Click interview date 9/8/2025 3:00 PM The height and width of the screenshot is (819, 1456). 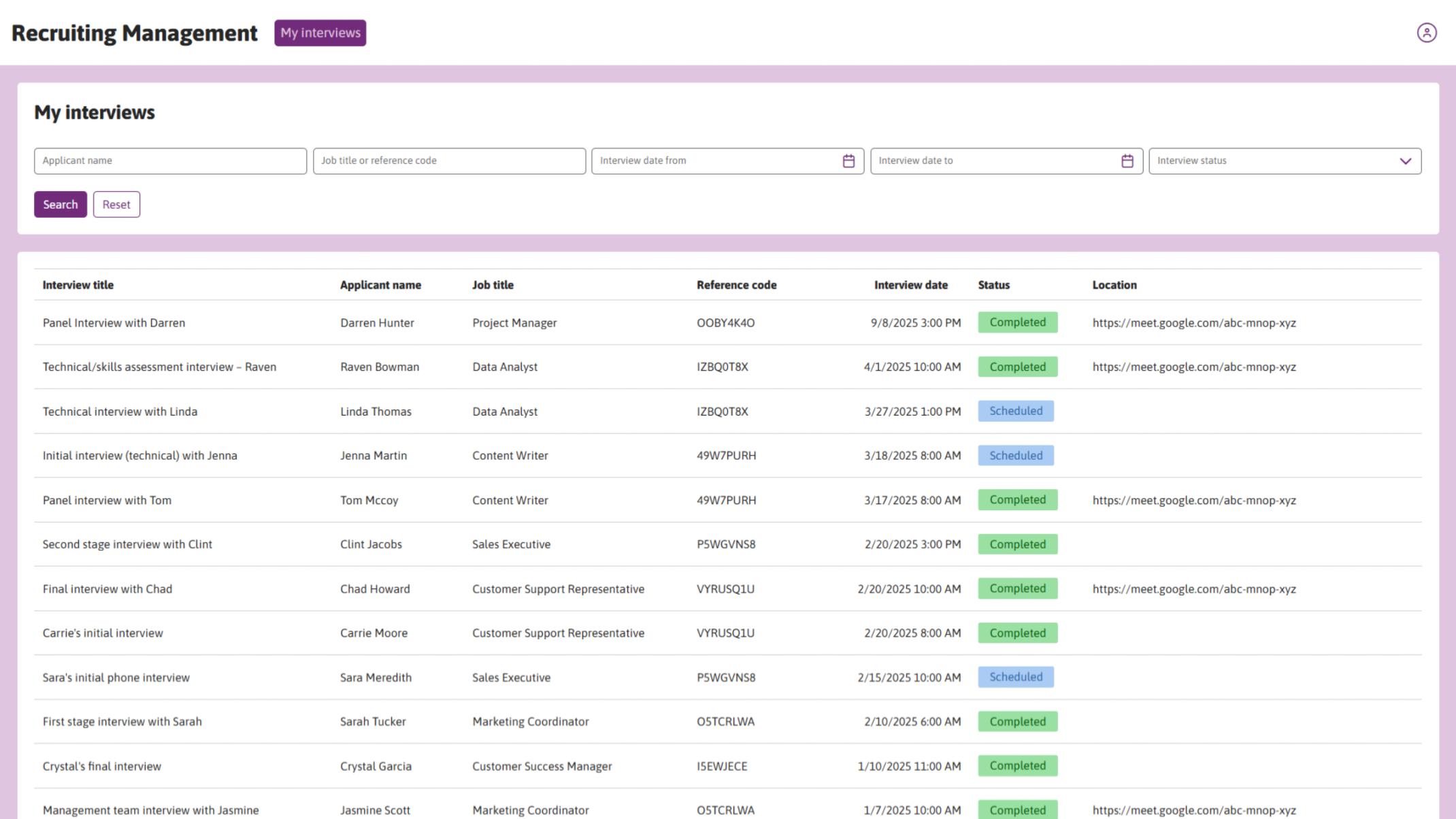tap(916, 323)
